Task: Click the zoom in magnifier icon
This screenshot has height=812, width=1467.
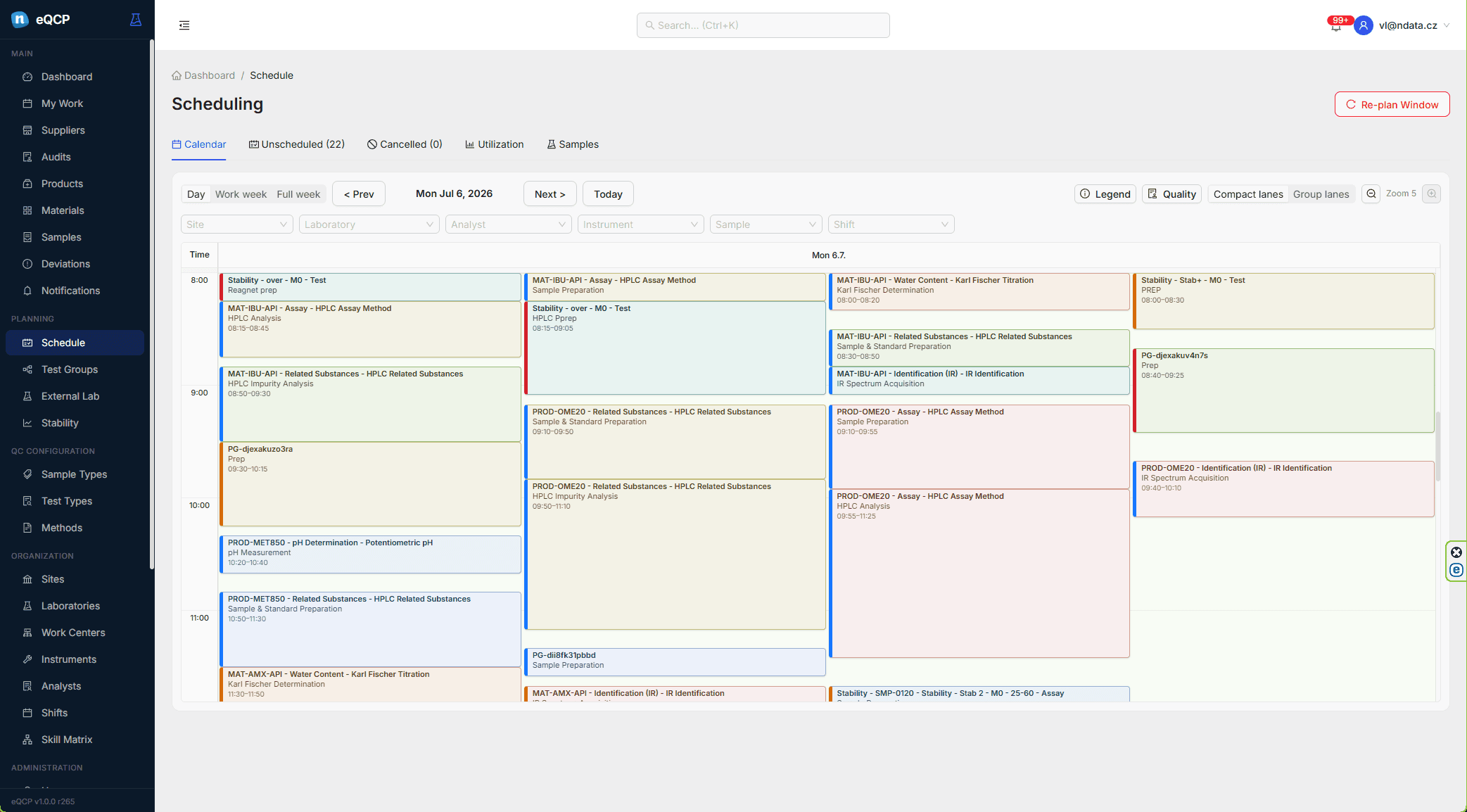Action: coord(1431,194)
